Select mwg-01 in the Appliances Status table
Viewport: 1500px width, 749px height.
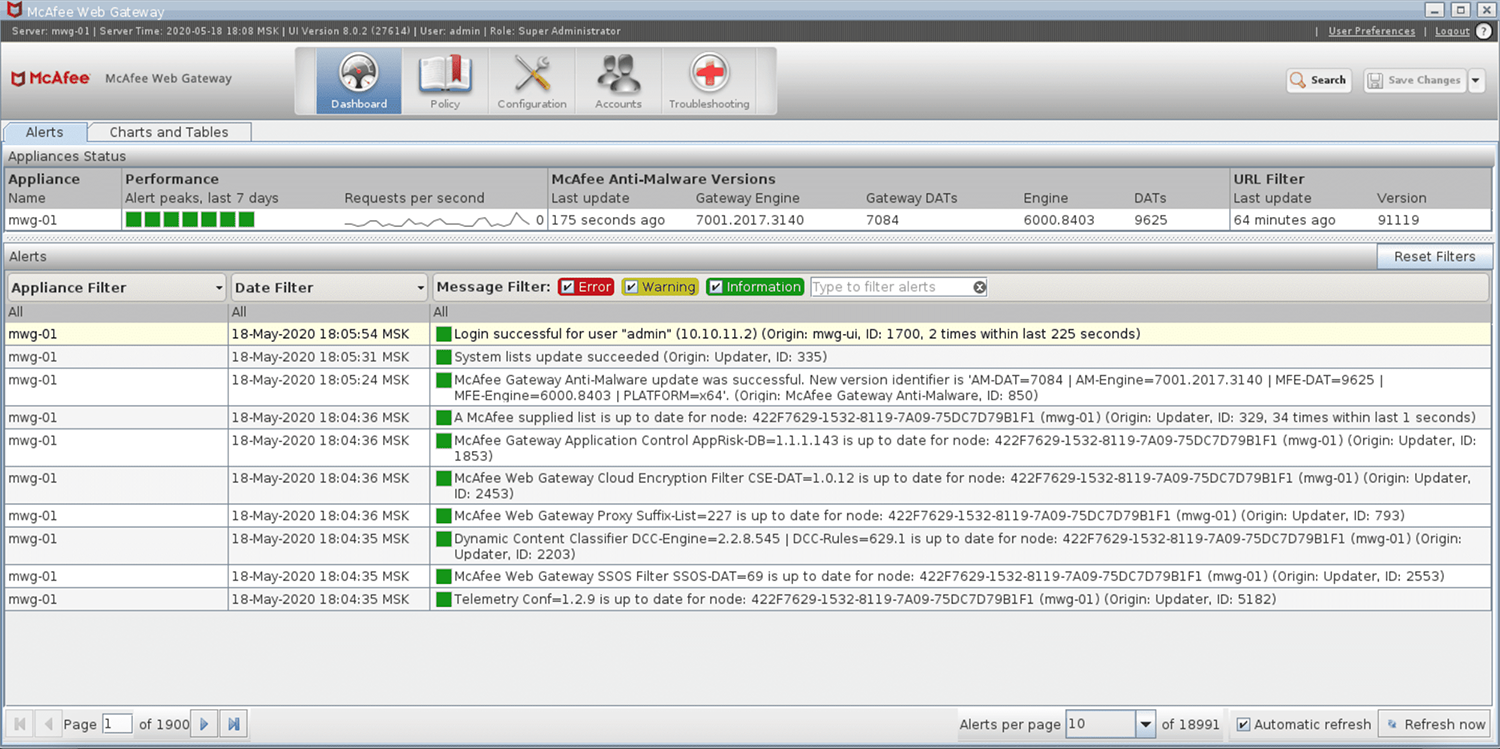33,220
